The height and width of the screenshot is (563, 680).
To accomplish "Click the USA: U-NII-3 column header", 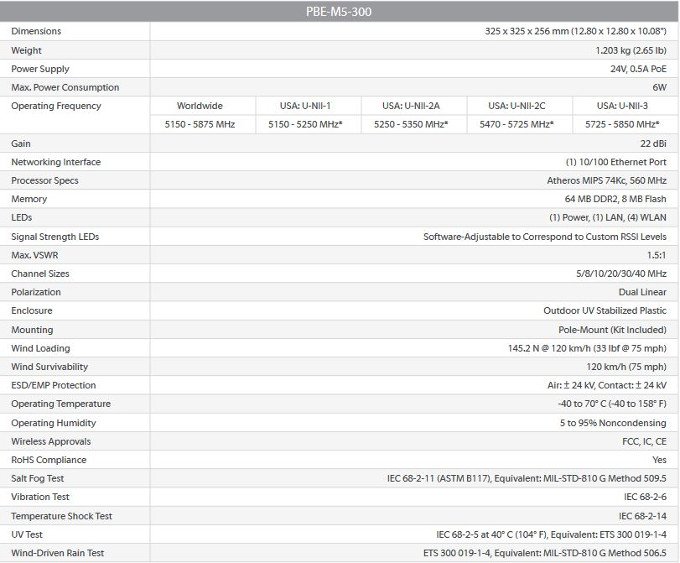I will tap(622, 106).
